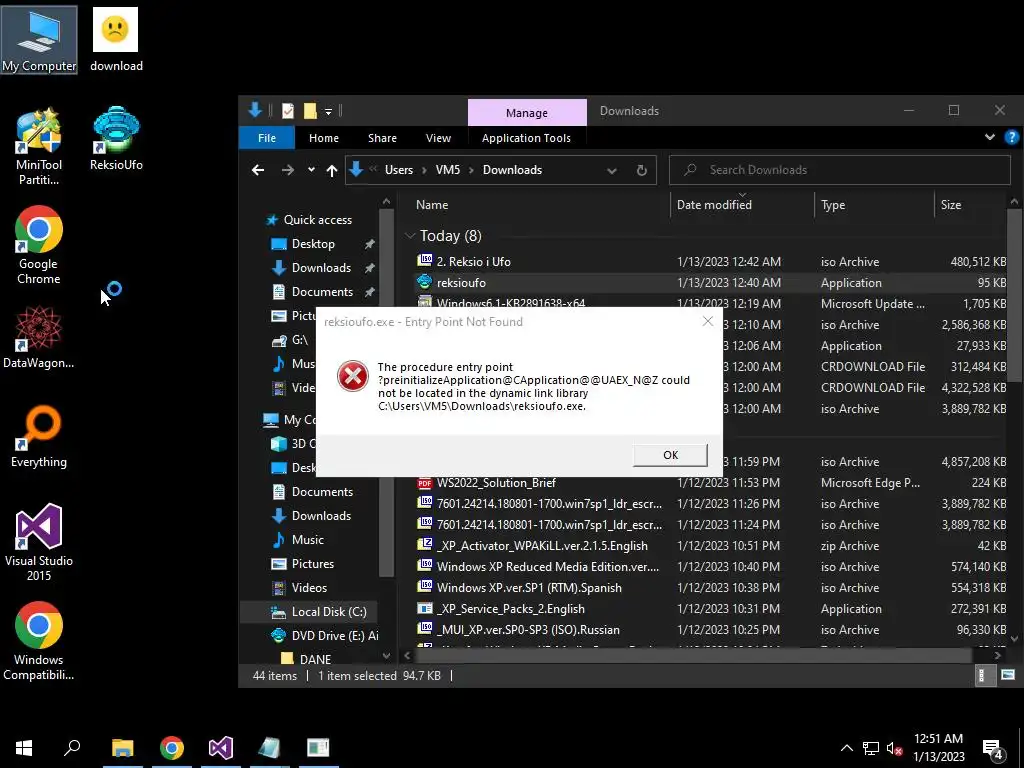
Task: Open Visual Studio from taskbar
Action: (x=221, y=748)
